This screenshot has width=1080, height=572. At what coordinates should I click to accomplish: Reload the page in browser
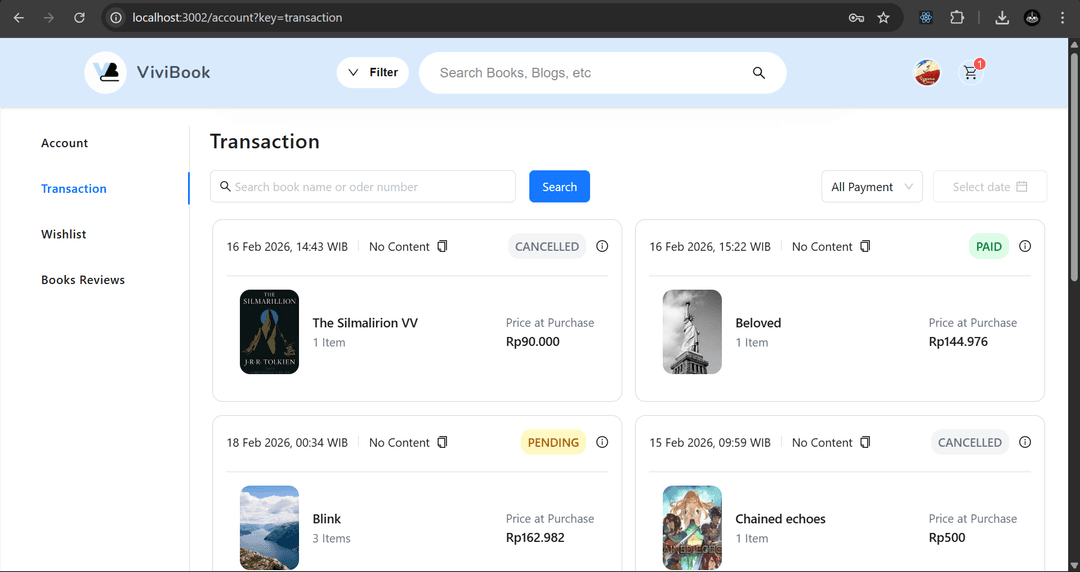coord(79,18)
